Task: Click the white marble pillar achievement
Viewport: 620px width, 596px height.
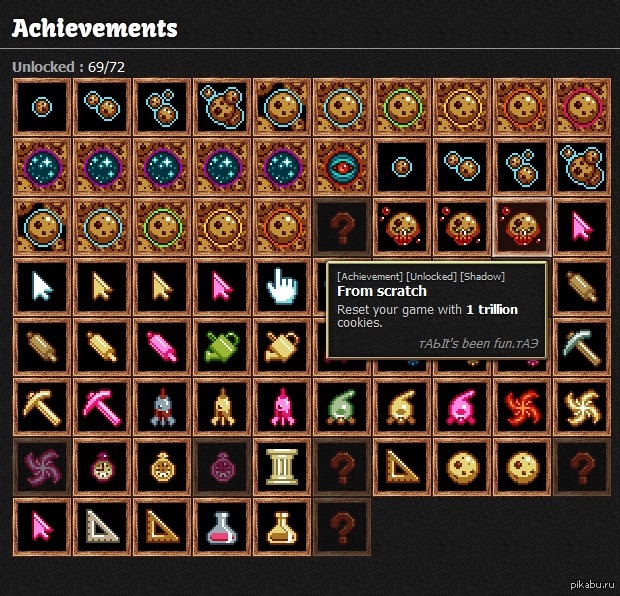Action: tap(282, 467)
